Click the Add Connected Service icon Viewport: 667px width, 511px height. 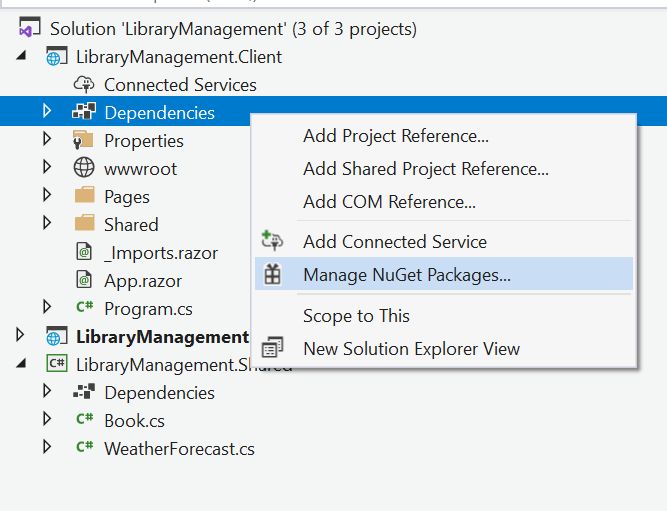pyautogui.click(x=272, y=241)
